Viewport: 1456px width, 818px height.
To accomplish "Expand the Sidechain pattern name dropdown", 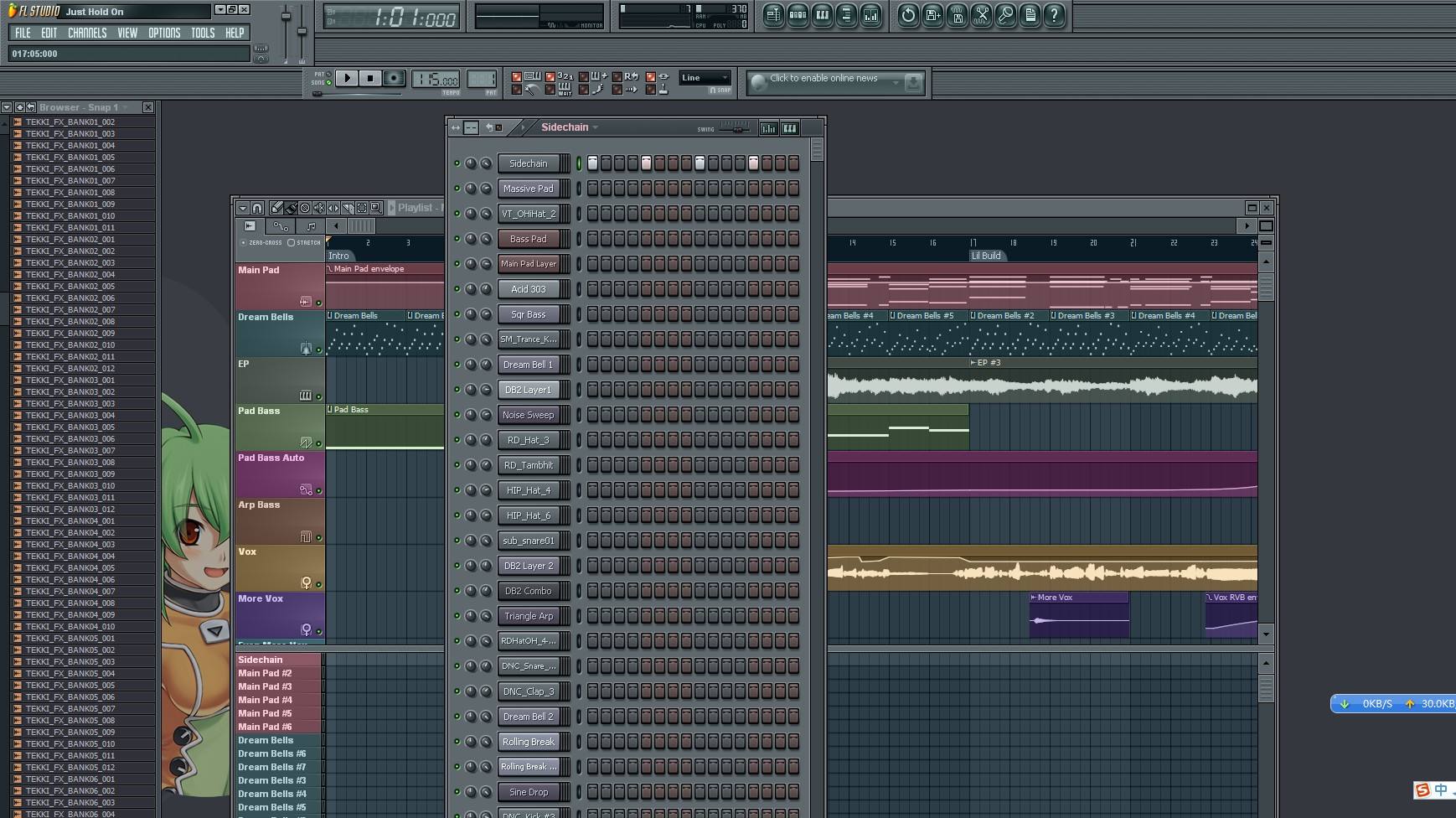I will (x=596, y=127).
